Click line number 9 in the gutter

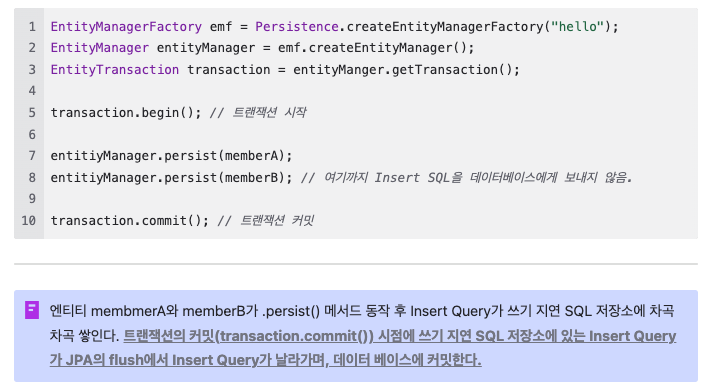[x=32, y=199]
